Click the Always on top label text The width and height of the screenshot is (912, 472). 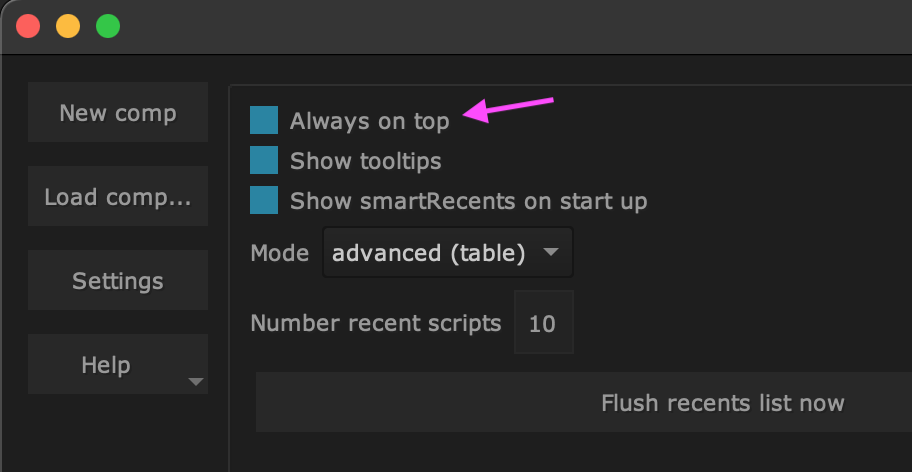coord(369,121)
